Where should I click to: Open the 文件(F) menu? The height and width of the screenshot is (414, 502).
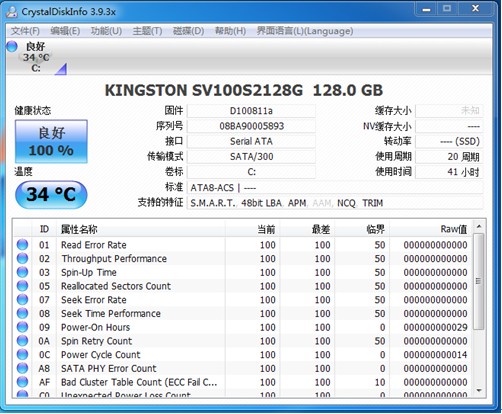[x=25, y=31]
